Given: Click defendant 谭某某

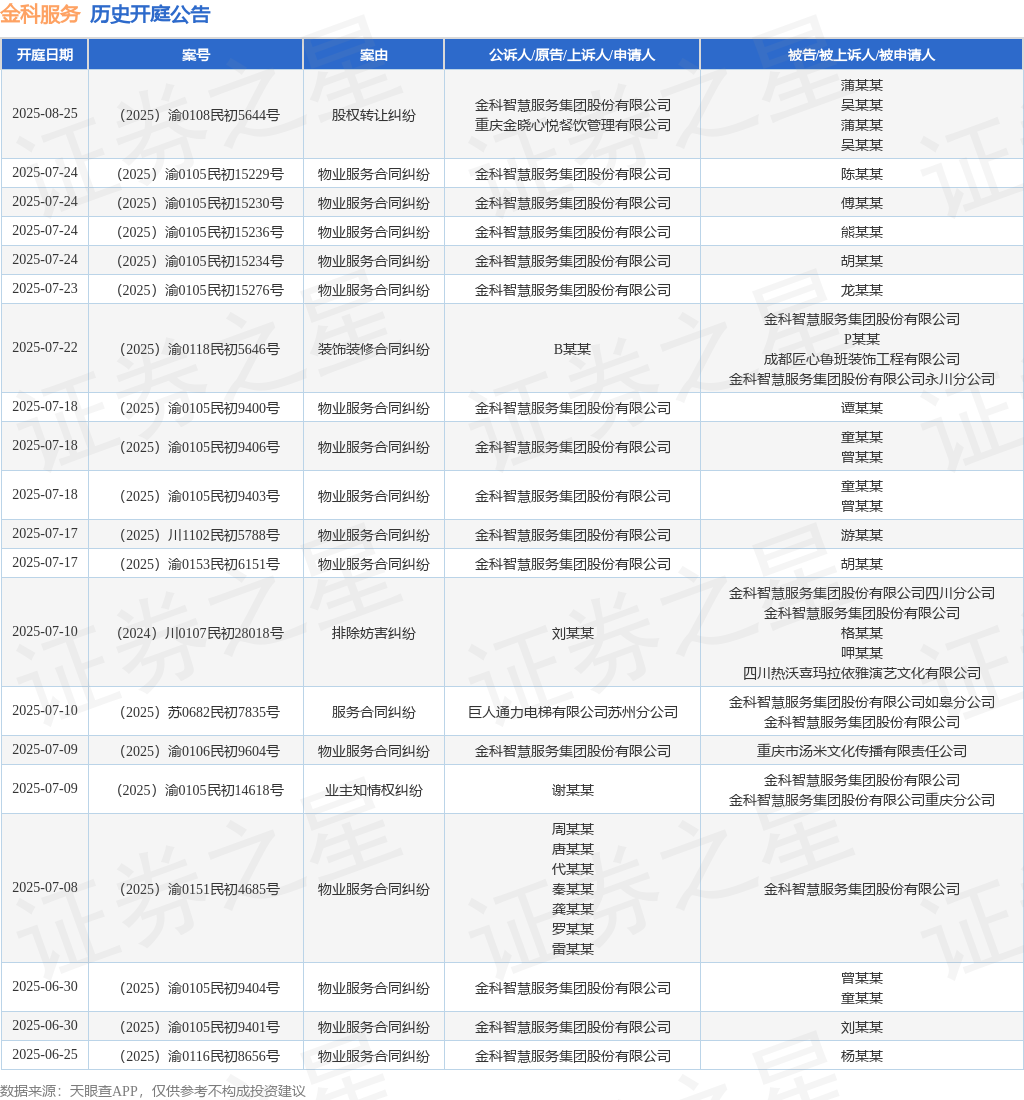Looking at the screenshot, I should (861, 408).
